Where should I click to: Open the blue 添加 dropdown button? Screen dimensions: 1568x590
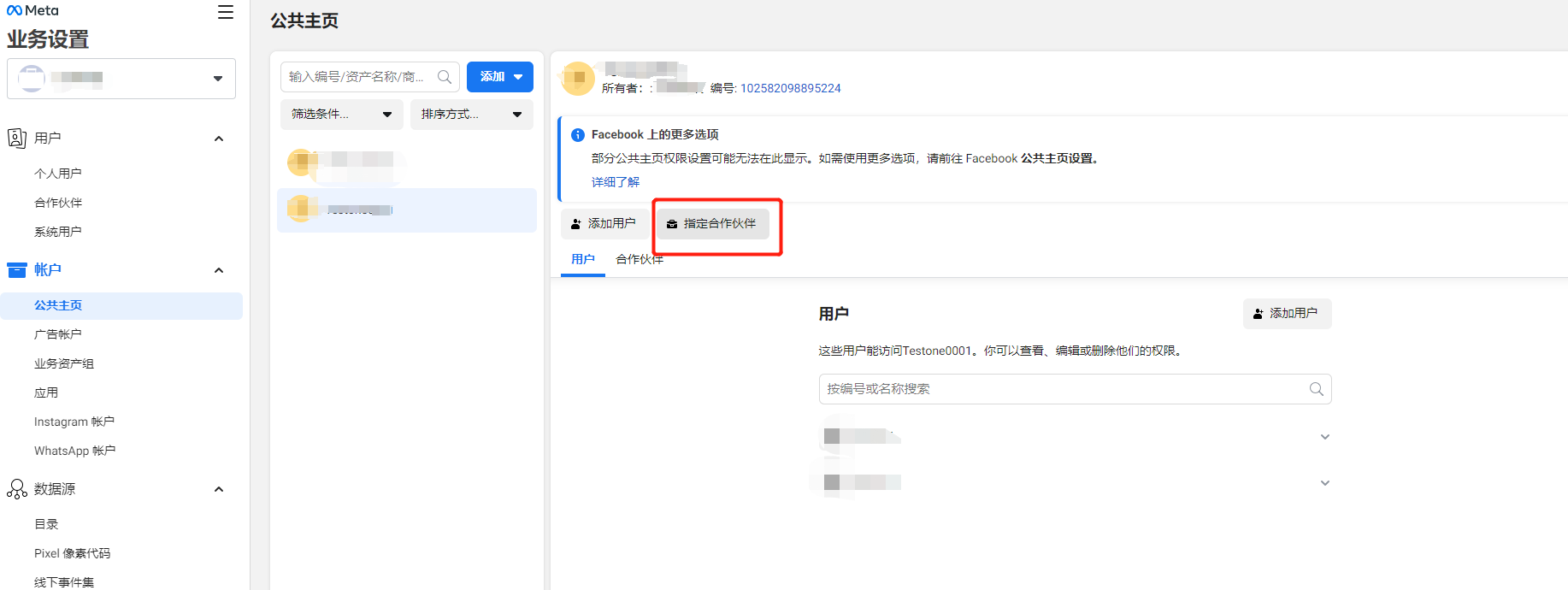click(x=500, y=77)
